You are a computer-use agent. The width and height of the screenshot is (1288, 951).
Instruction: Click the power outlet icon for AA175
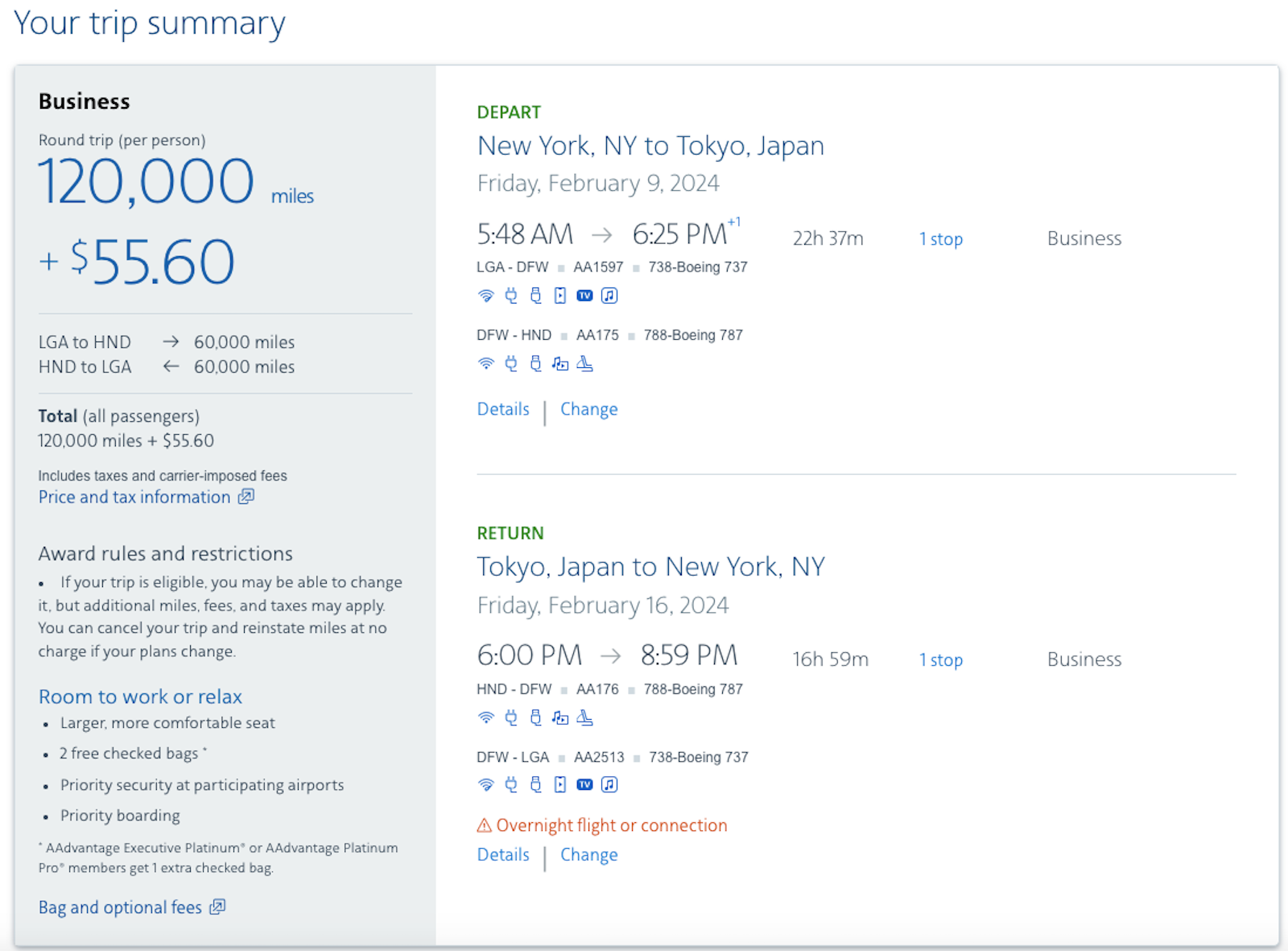point(511,363)
